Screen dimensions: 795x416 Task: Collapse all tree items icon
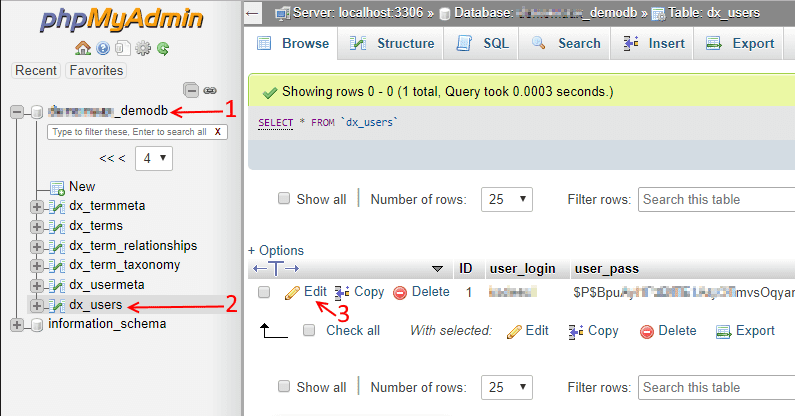[x=191, y=90]
